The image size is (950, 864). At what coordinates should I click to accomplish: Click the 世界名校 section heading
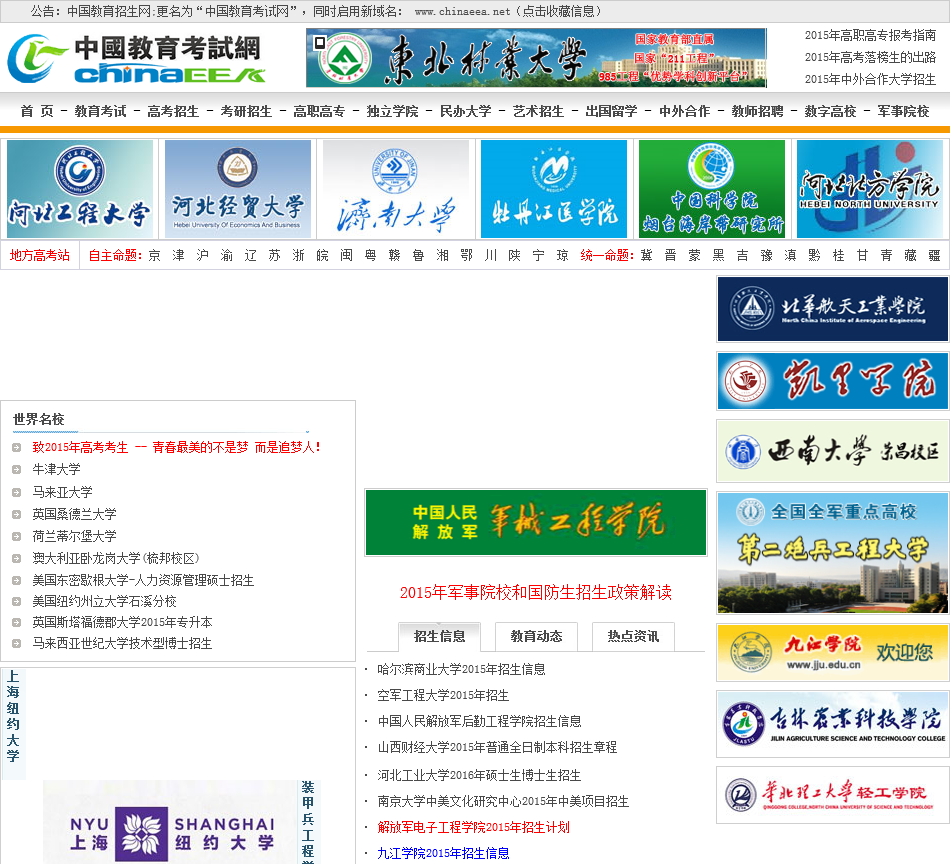[x=39, y=419]
